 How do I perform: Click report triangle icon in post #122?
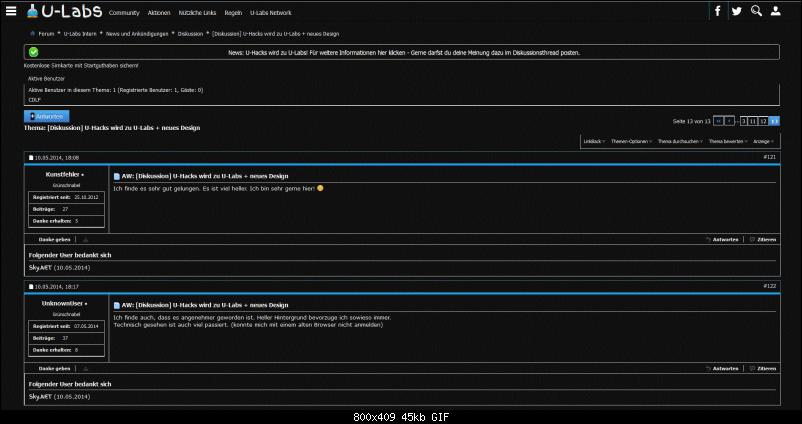85,368
